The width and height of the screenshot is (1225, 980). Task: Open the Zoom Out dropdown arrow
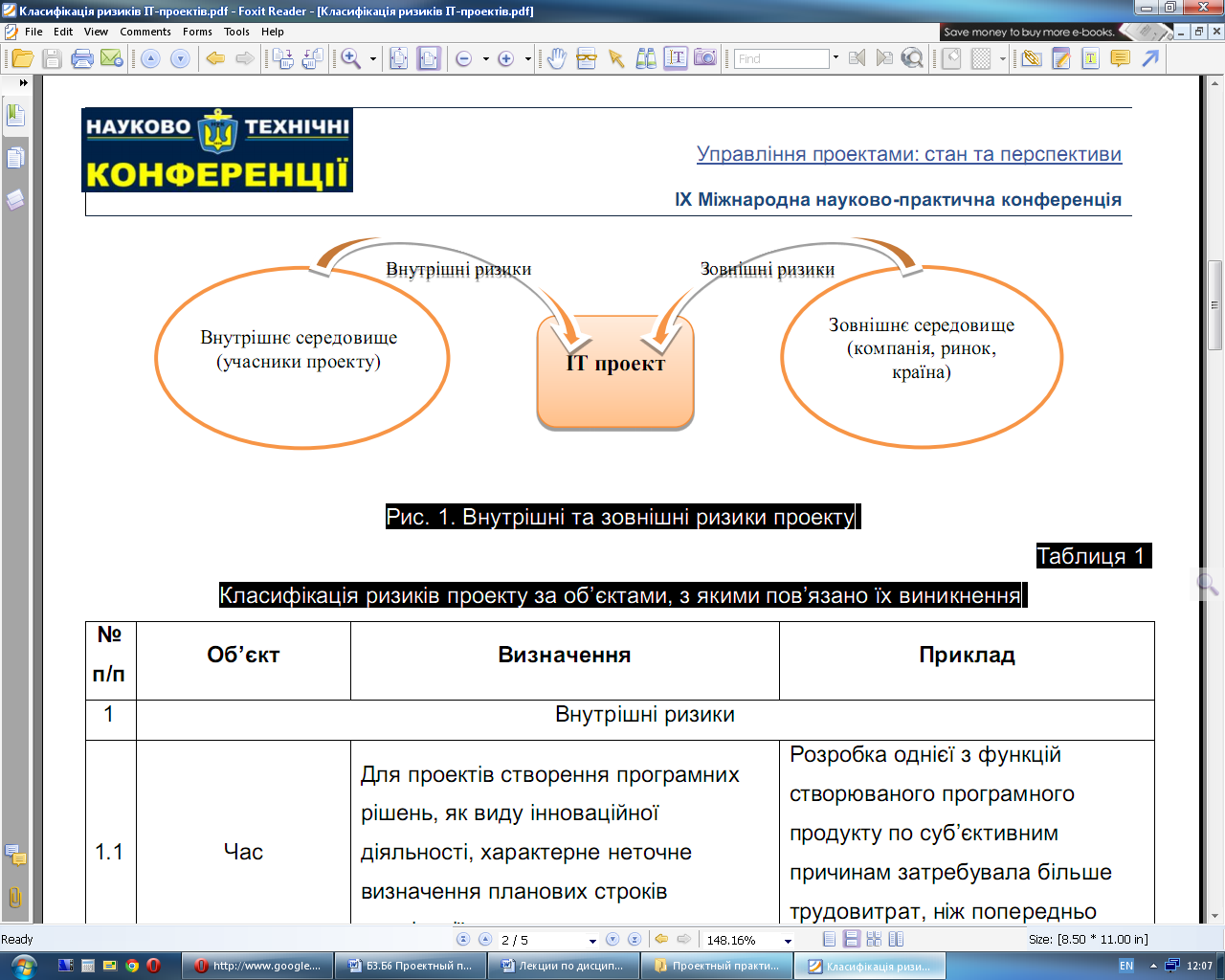click(x=485, y=58)
